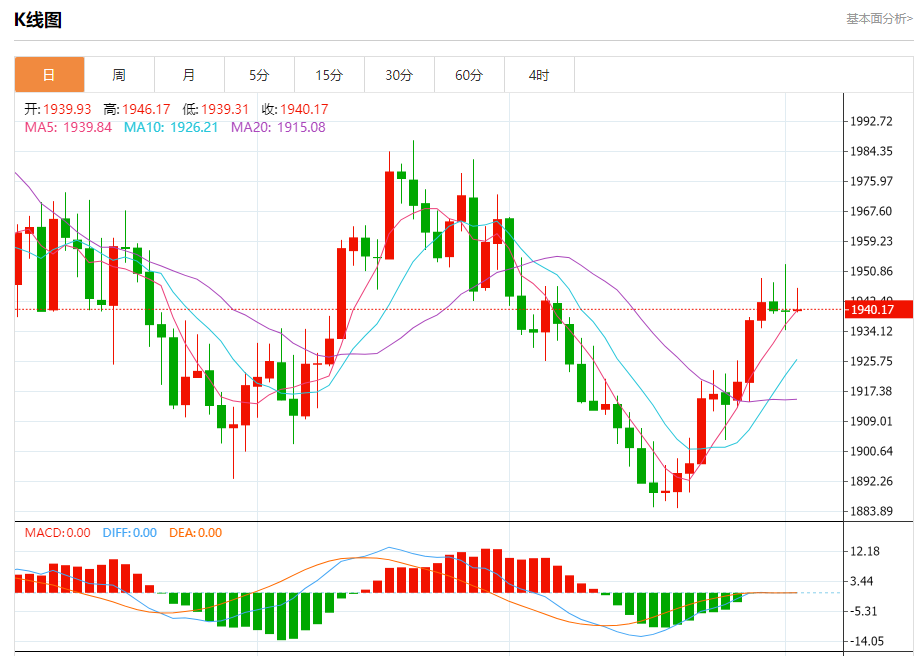Screen dimensions: 919x656
Task: Open the 15分 interval tab
Action: (329, 74)
